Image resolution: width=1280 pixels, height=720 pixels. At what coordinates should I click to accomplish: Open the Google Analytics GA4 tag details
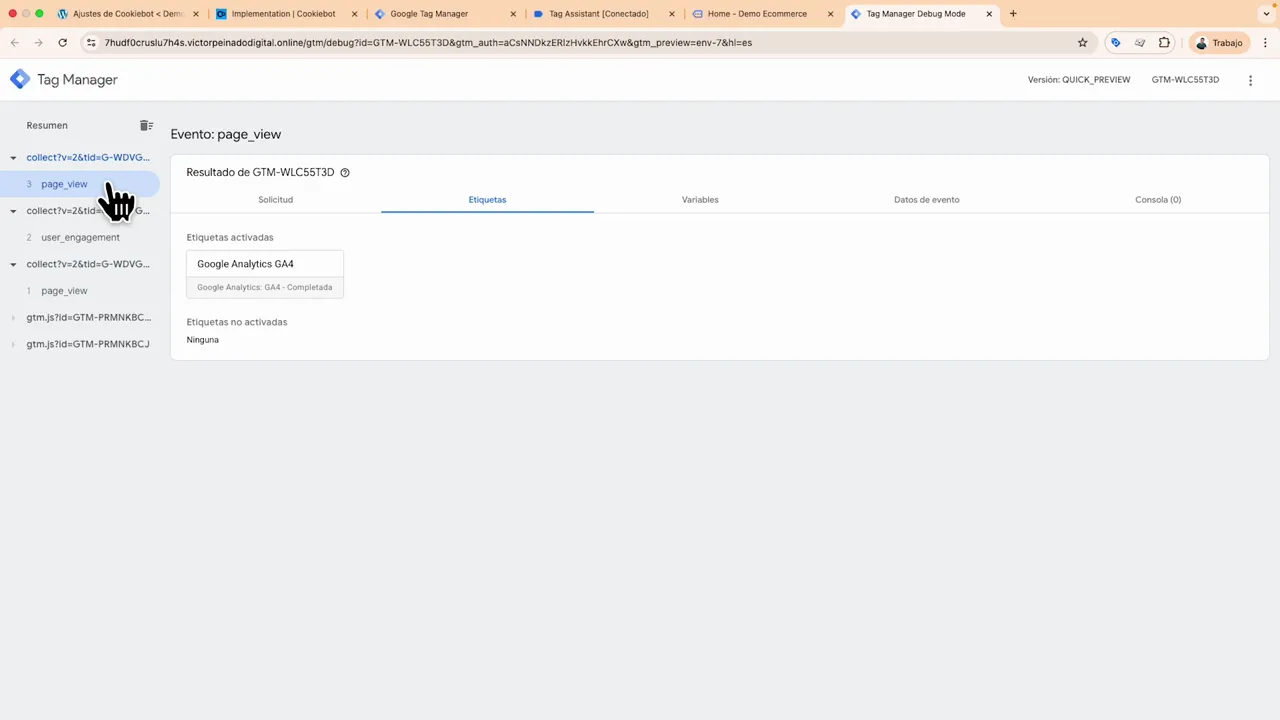(245, 263)
